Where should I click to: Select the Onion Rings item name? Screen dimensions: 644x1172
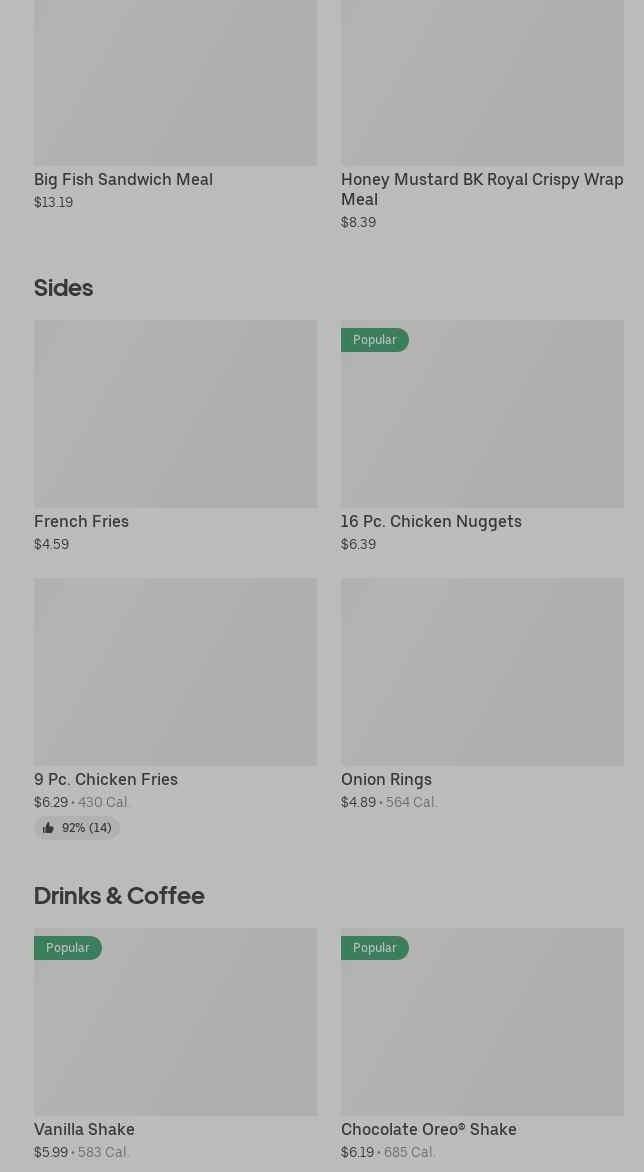(x=386, y=779)
